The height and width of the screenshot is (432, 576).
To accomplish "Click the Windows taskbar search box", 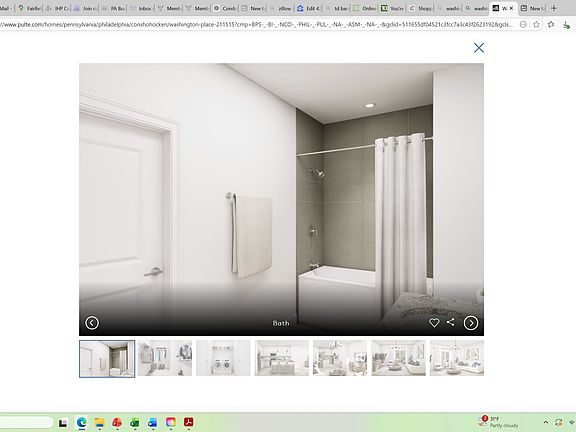I will pos(26,422).
